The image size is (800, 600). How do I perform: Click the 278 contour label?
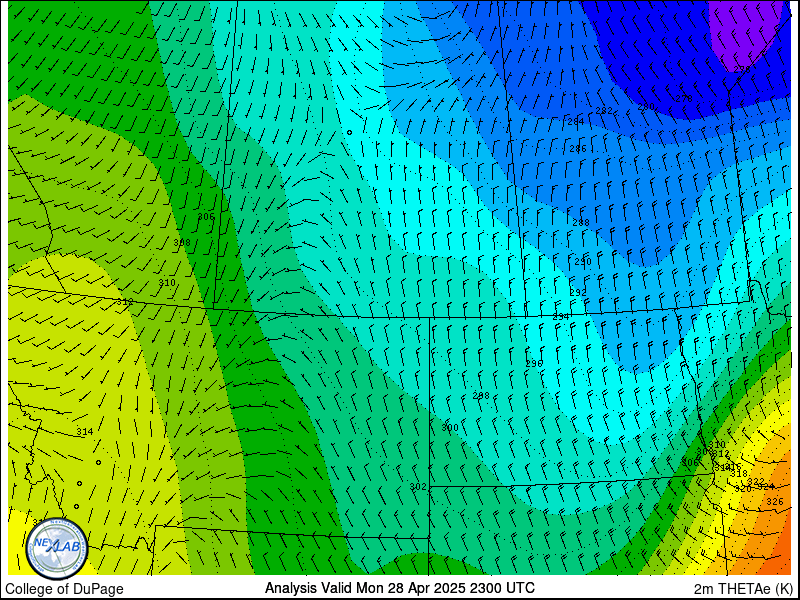point(684,98)
